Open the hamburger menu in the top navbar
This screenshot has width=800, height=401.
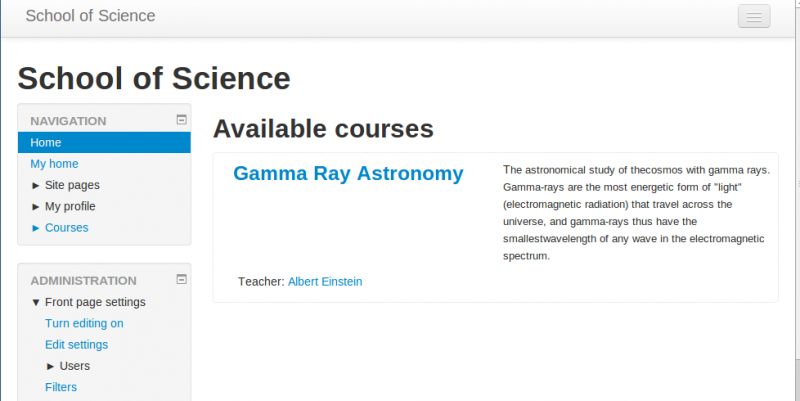point(754,16)
